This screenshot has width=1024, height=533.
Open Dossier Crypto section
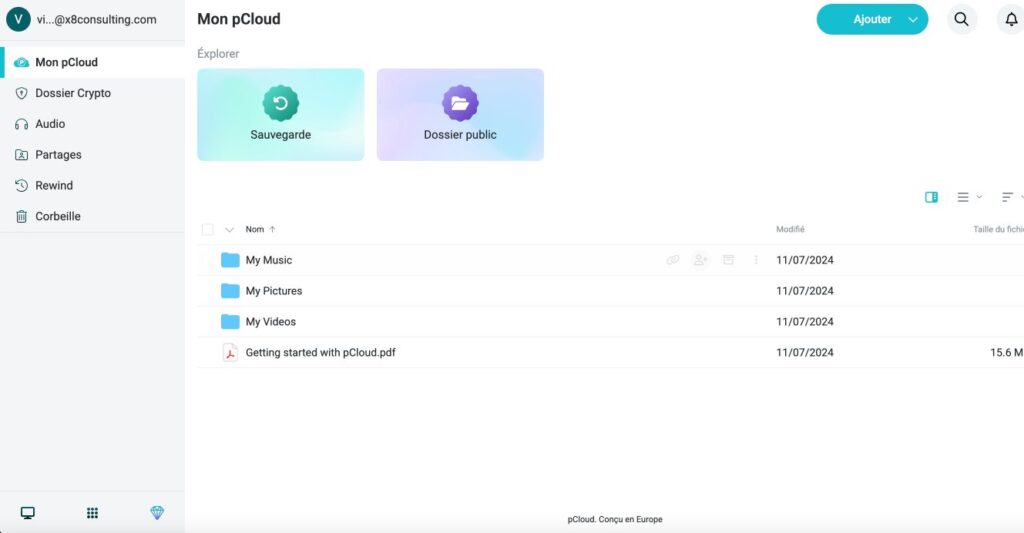click(x=92, y=93)
